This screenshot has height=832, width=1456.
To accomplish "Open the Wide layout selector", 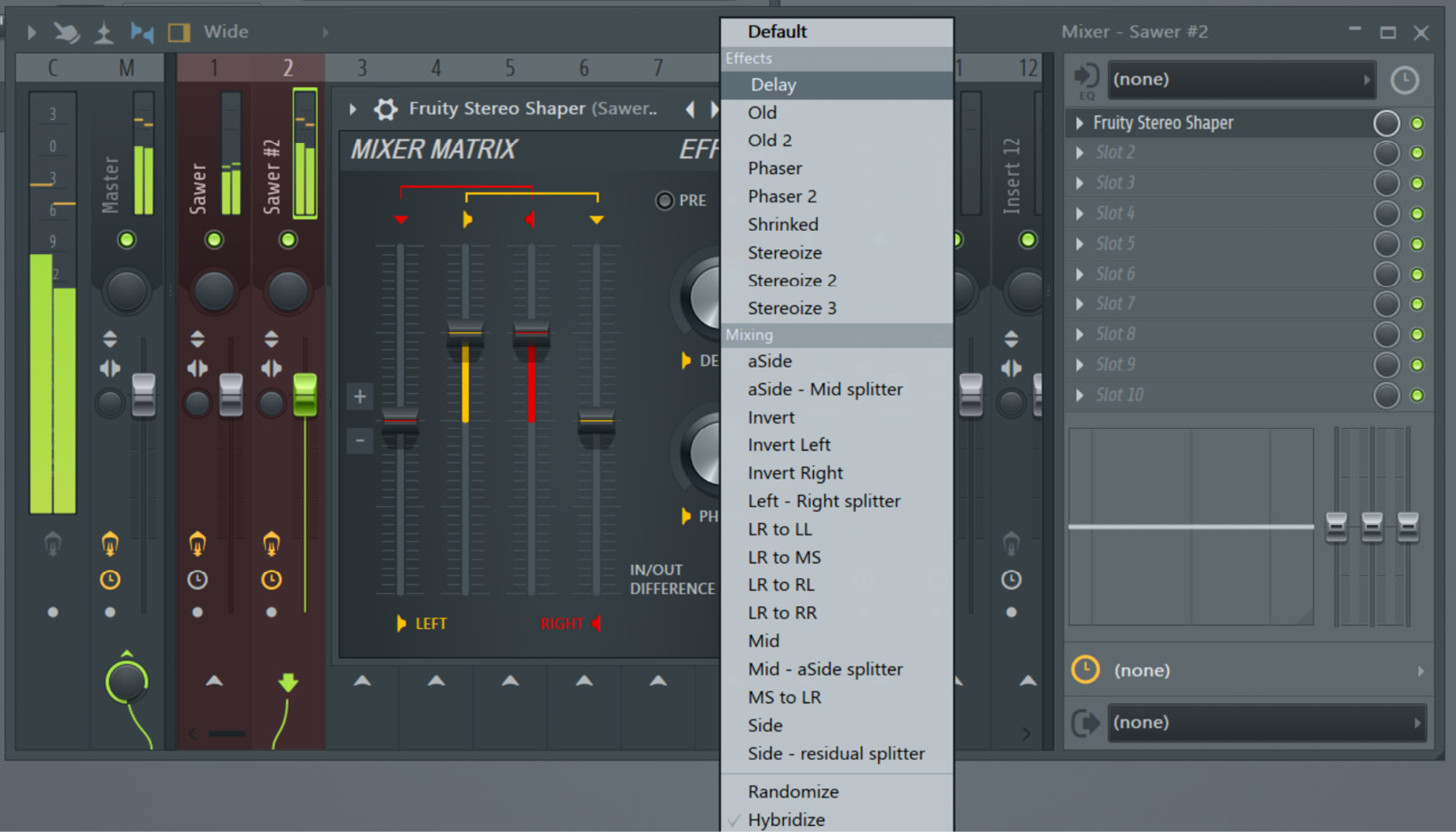I will [x=226, y=32].
